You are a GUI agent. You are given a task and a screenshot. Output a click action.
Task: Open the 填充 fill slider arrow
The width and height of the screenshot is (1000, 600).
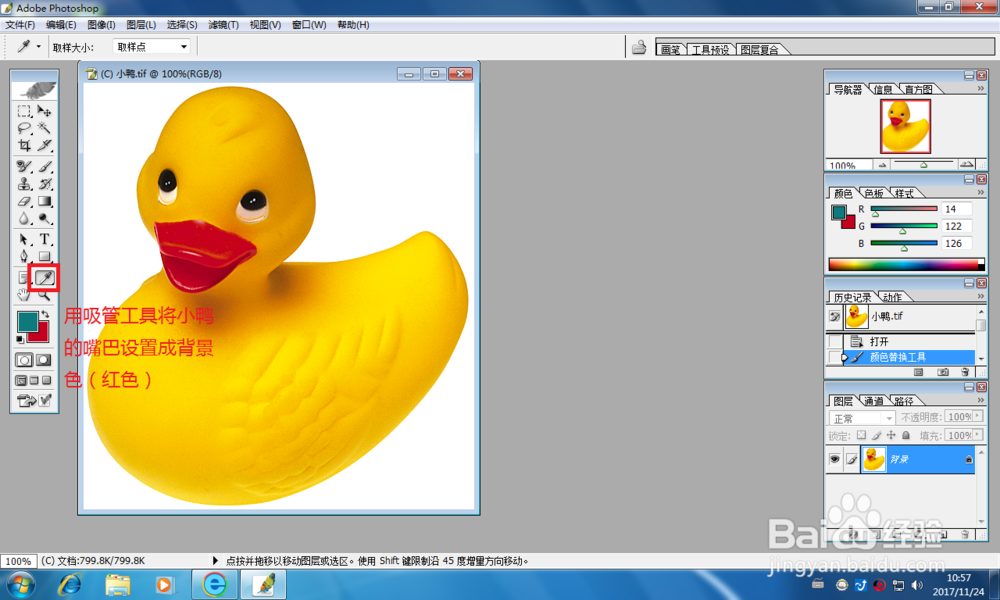click(977, 435)
